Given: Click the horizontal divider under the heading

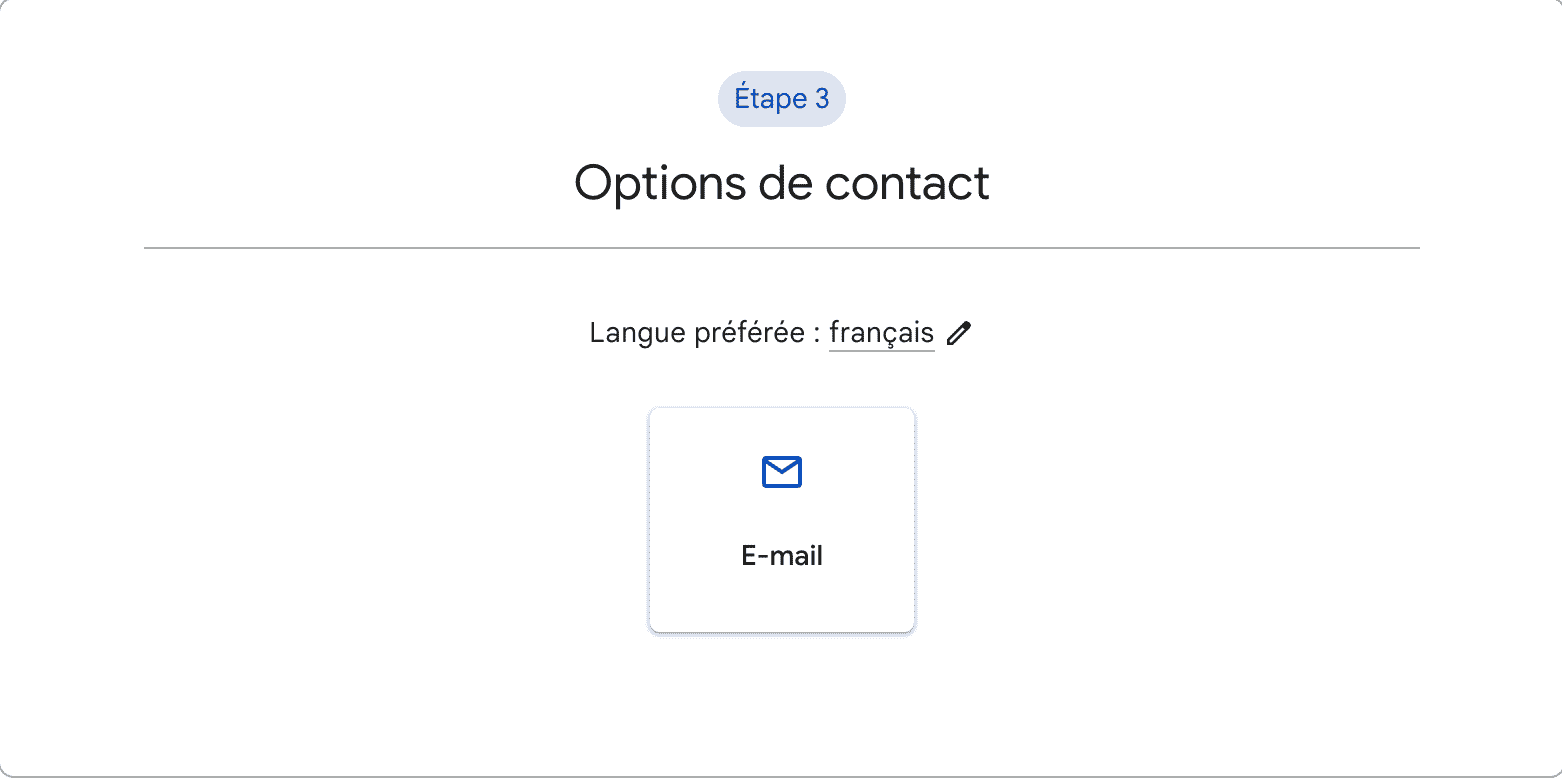Looking at the screenshot, I should pyautogui.click(x=782, y=247).
